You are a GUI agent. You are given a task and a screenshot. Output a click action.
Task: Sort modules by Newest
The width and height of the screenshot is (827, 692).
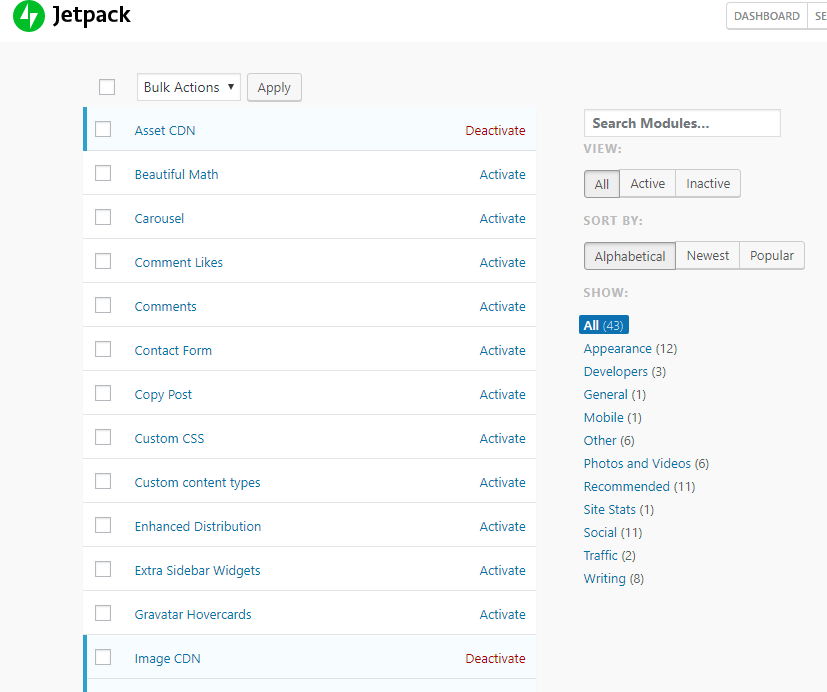pyautogui.click(x=707, y=256)
